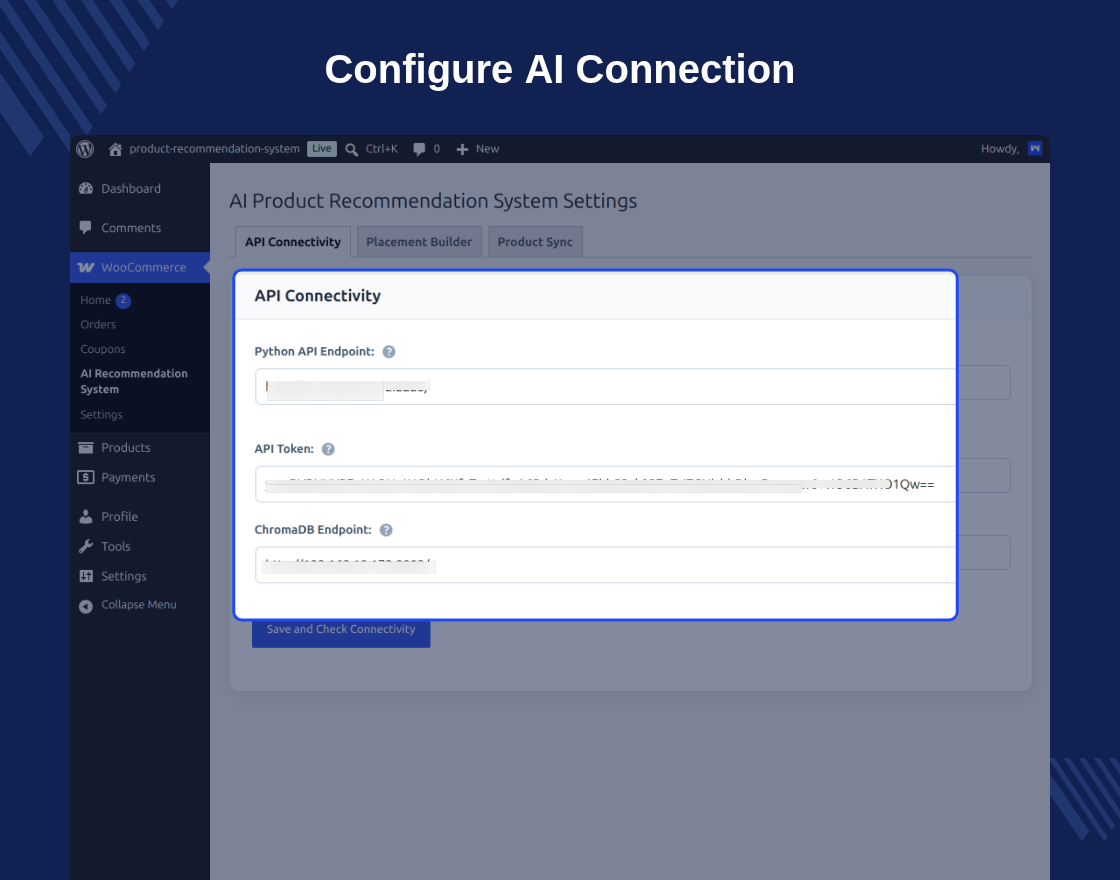Screen dimensions: 1120x880
Task: Open main Settings below Tools
Action: (124, 576)
